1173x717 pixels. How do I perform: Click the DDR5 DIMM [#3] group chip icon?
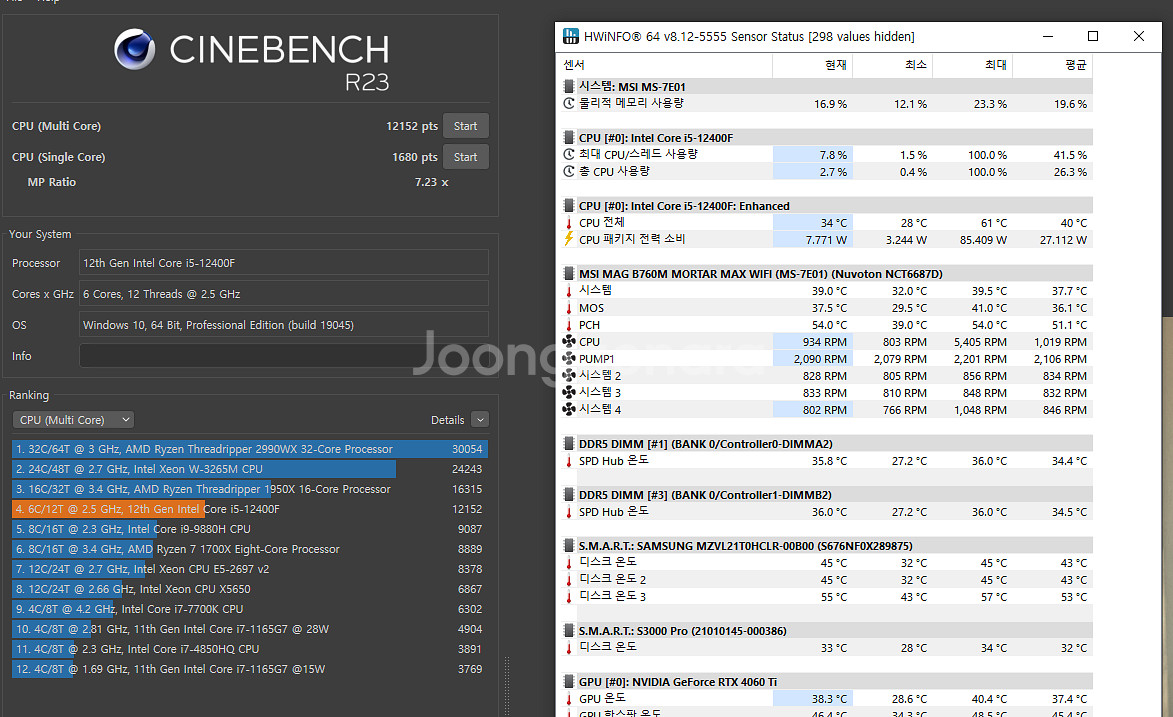coord(569,495)
